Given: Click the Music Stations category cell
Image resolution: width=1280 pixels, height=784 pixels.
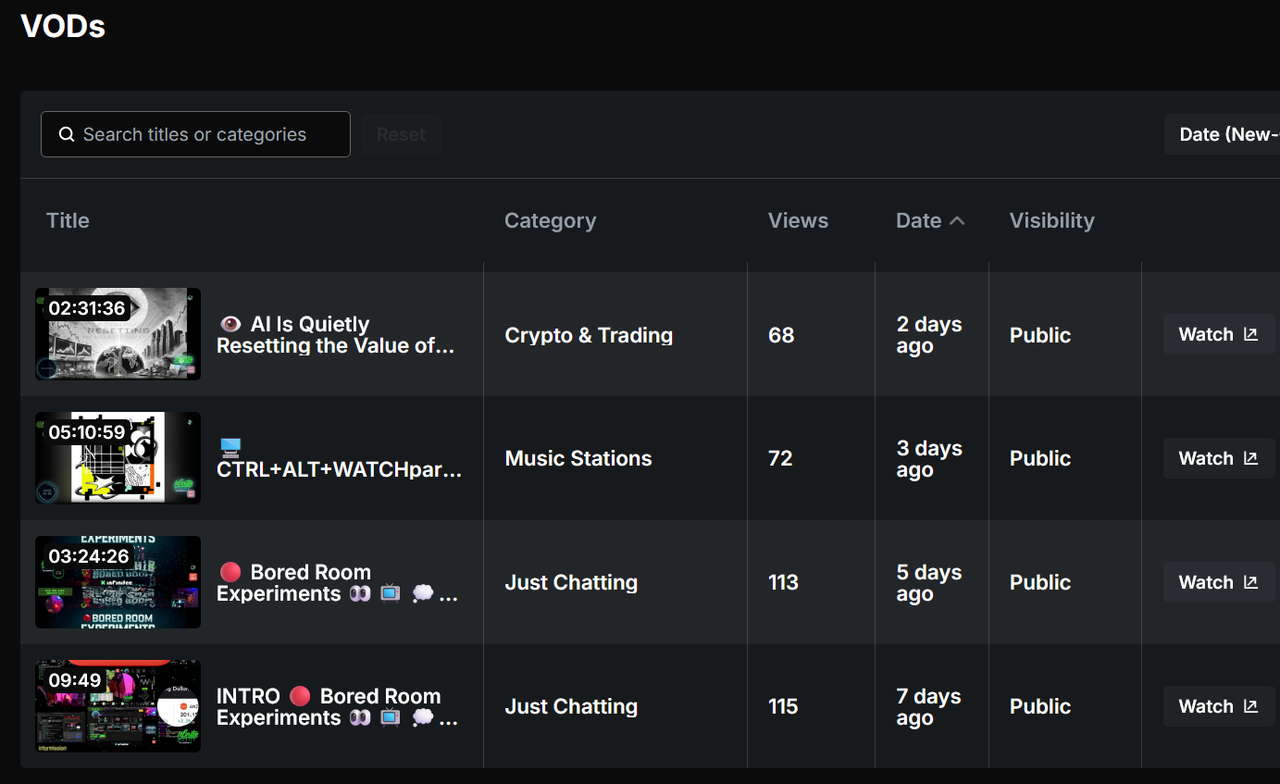Looking at the screenshot, I should coord(578,458).
